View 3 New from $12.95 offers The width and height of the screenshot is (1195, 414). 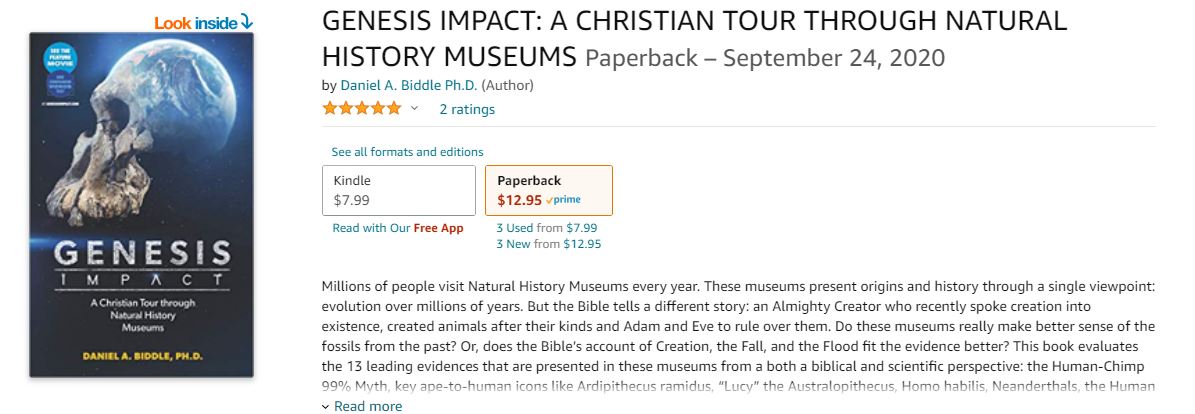(x=549, y=245)
